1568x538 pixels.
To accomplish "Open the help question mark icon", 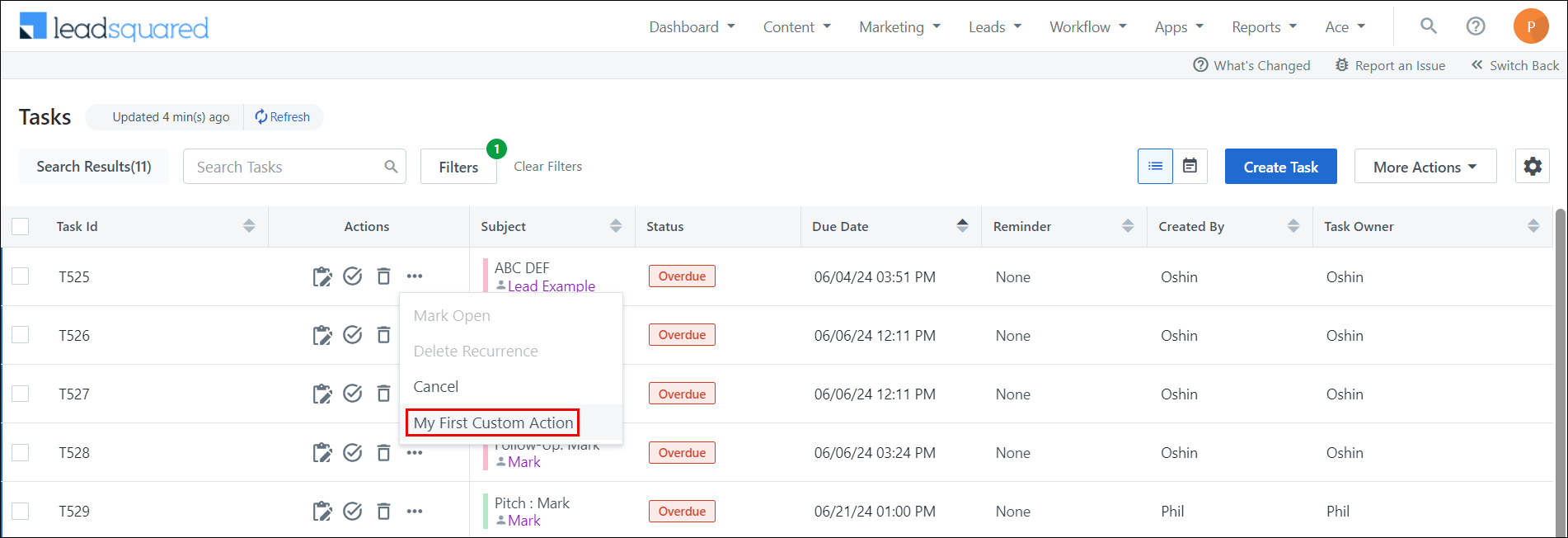I will [x=1476, y=26].
